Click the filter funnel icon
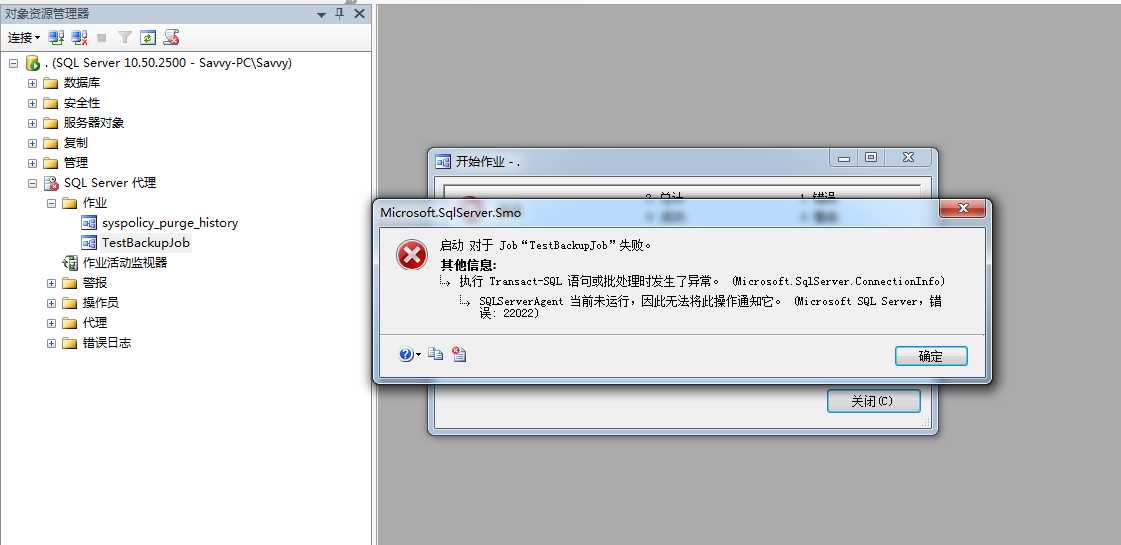The image size is (1121, 545). [x=125, y=37]
